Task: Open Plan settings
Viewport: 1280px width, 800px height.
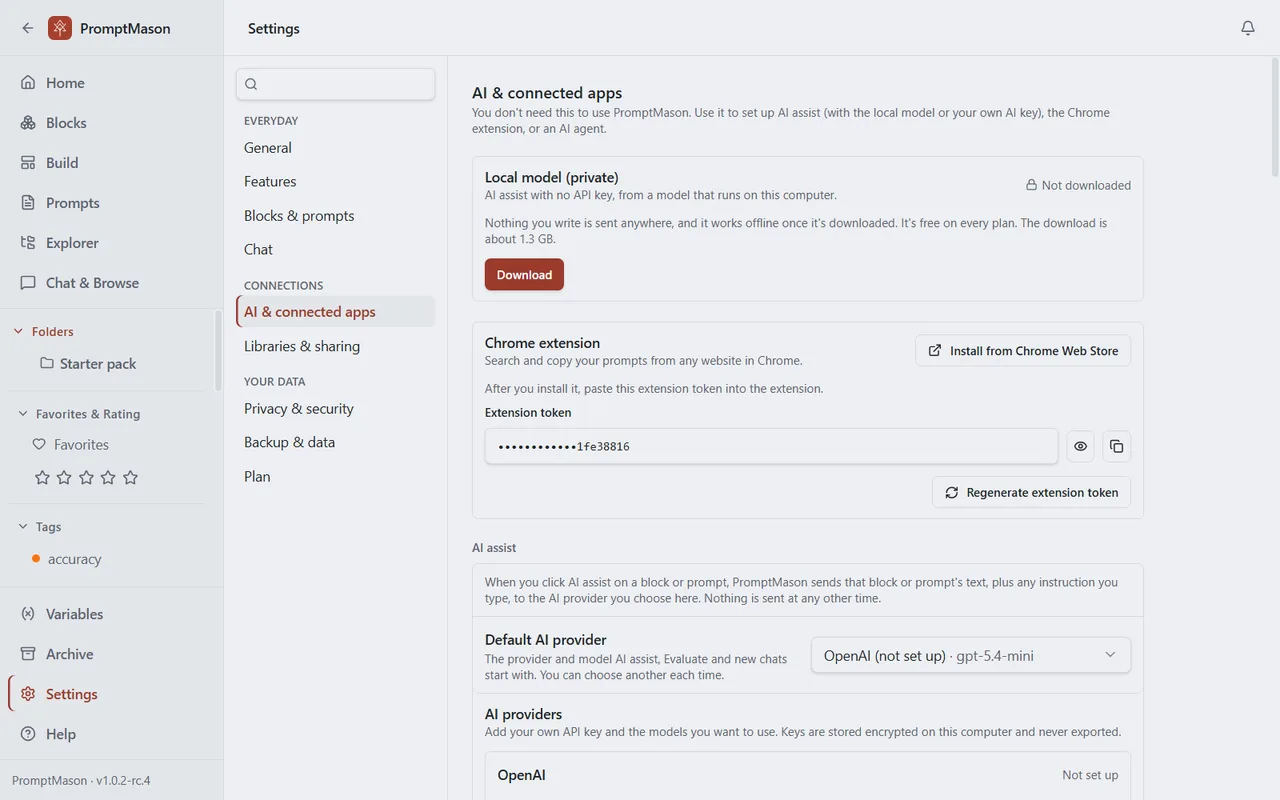Action: tap(335, 477)
